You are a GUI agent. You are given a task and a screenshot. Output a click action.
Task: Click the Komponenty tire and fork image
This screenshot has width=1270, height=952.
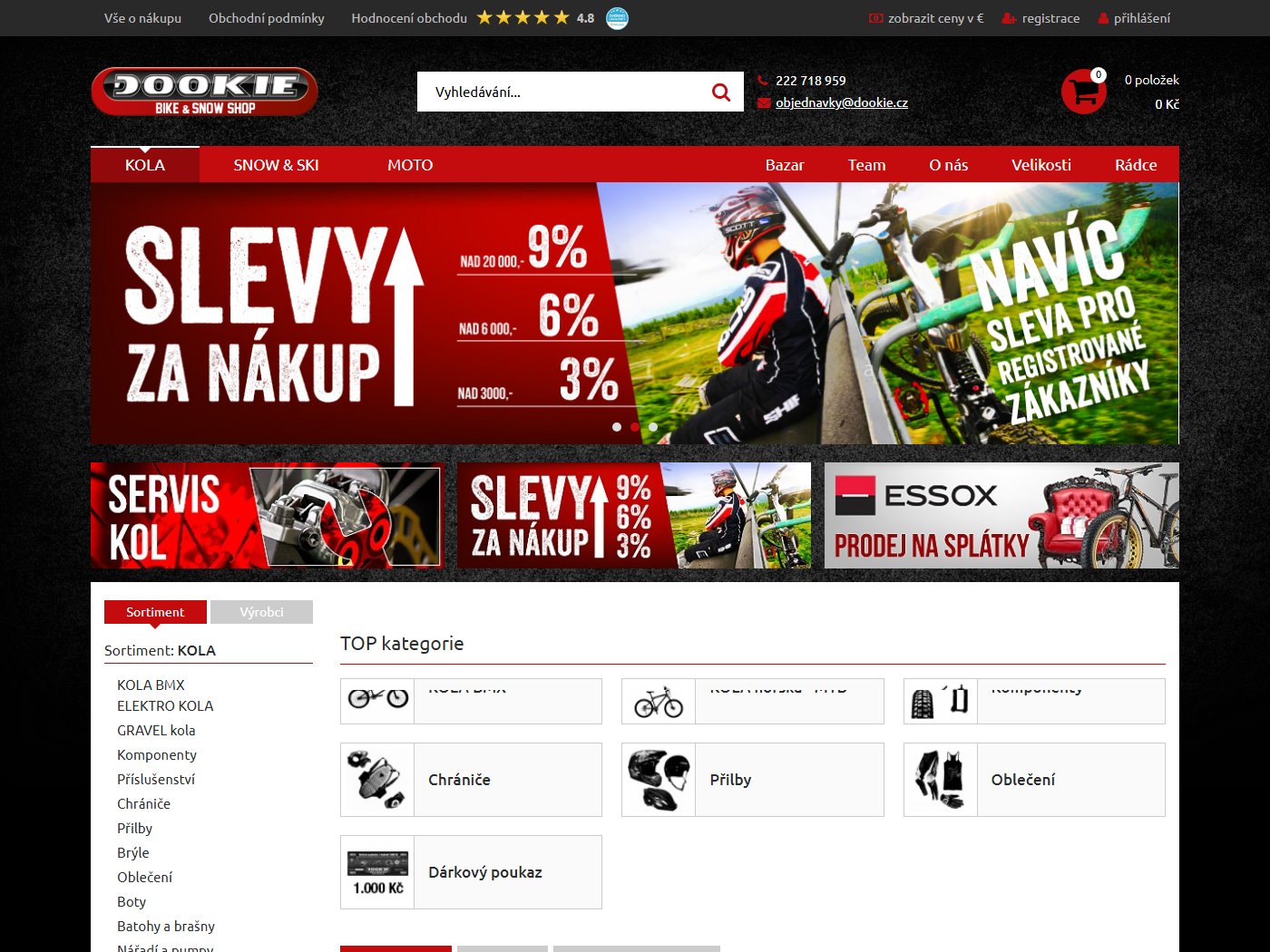(x=941, y=701)
